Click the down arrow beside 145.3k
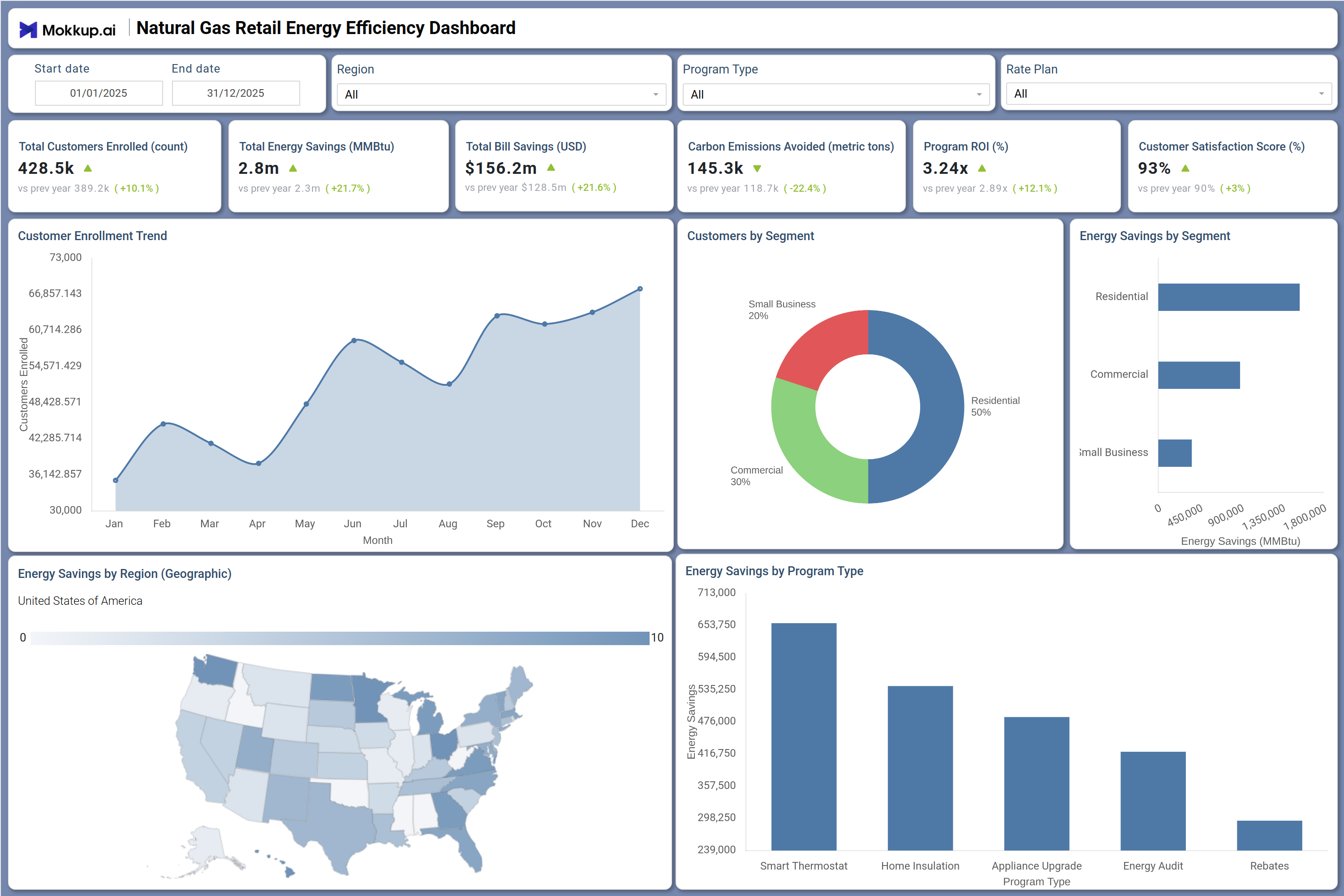The height and width of the screenshot is (896, 1344). [x=757, y=168]
